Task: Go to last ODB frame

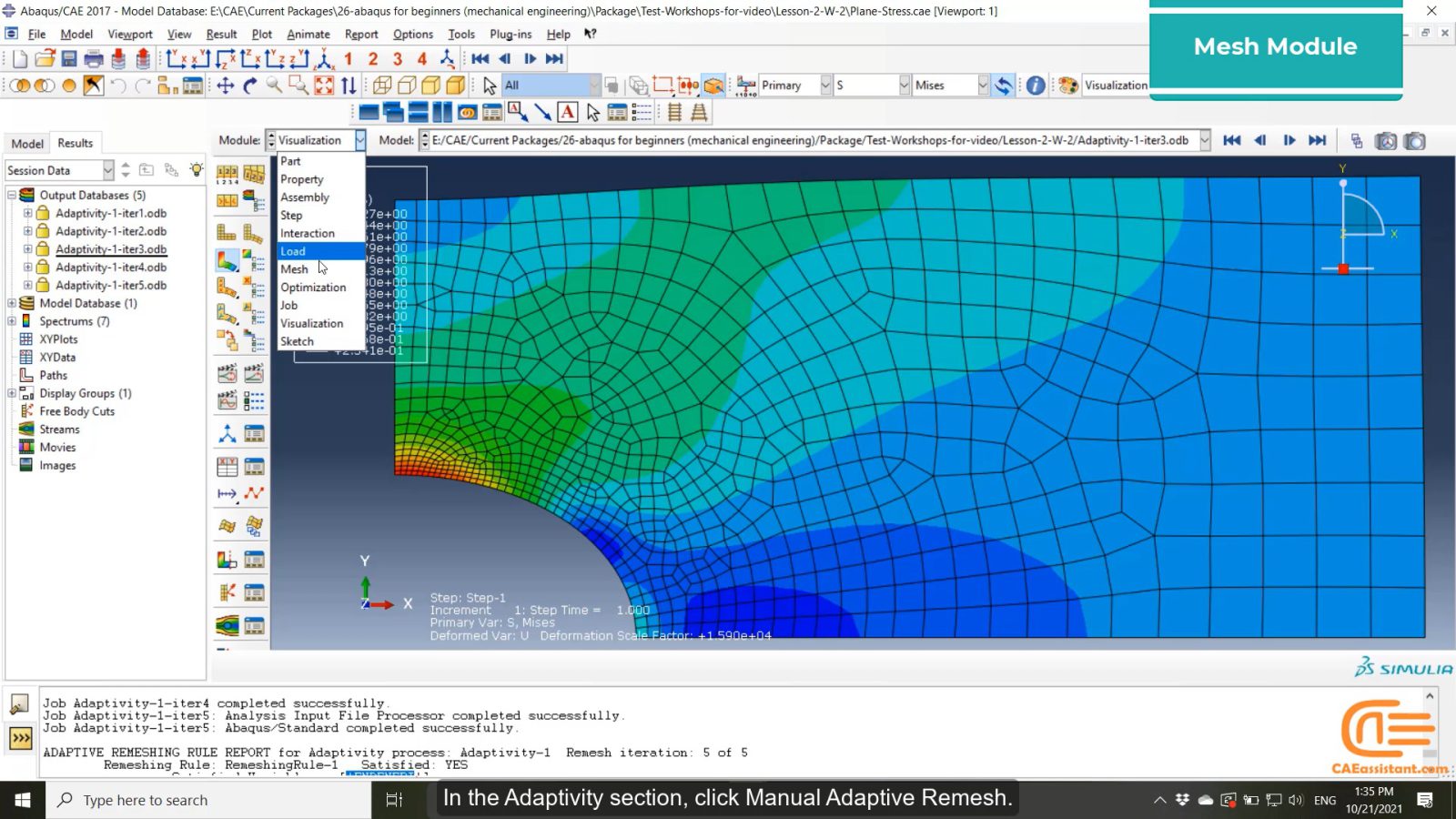Action: pos(1317,140)
